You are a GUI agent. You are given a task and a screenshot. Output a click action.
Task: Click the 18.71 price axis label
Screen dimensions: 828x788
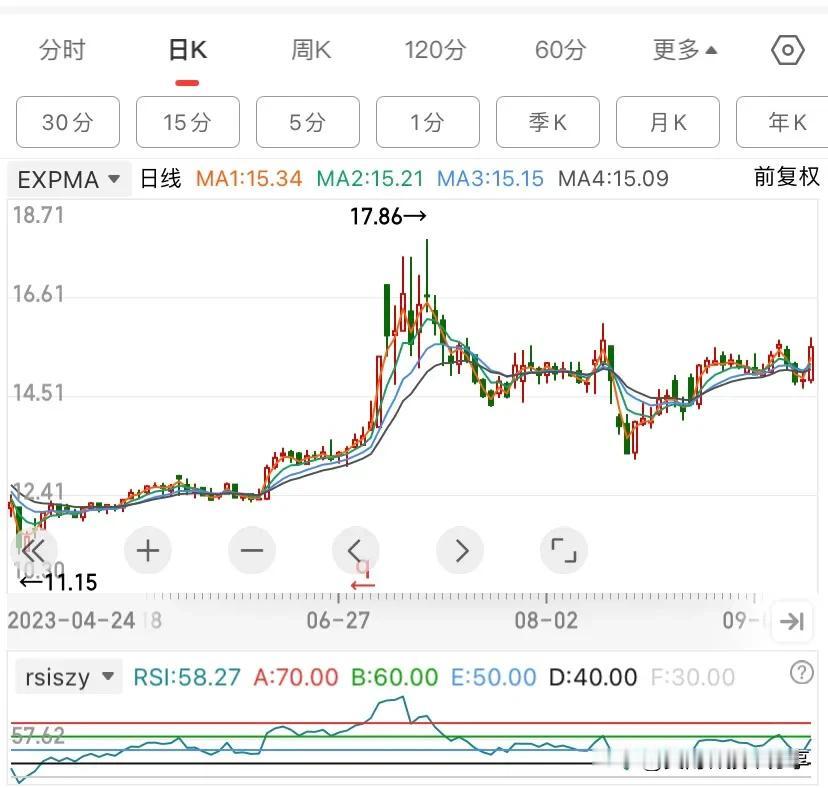pyautogui.click(x=39, y=215)
